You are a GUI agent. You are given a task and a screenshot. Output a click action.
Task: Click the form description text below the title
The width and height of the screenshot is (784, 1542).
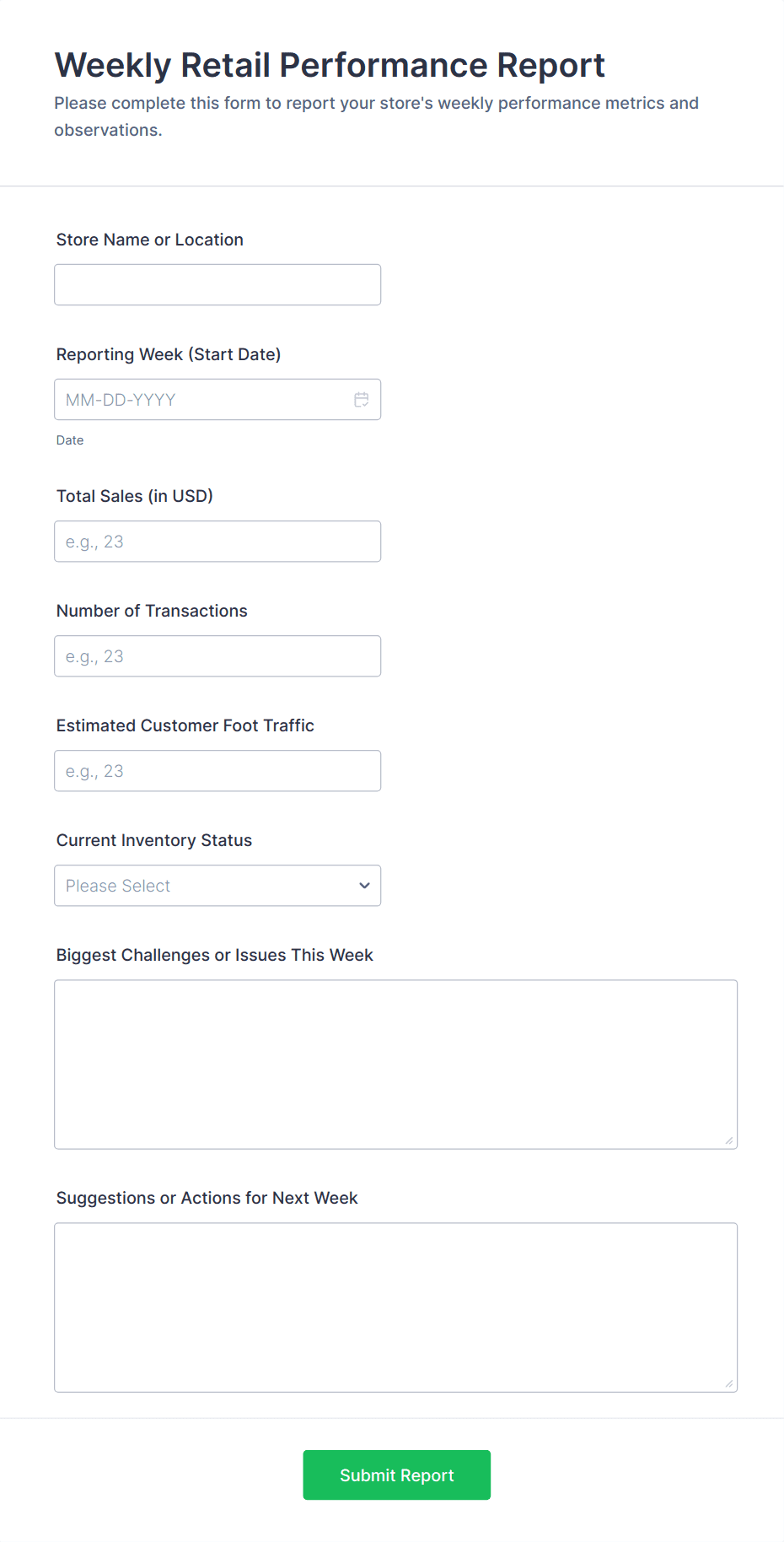click(x=376, y=116)
